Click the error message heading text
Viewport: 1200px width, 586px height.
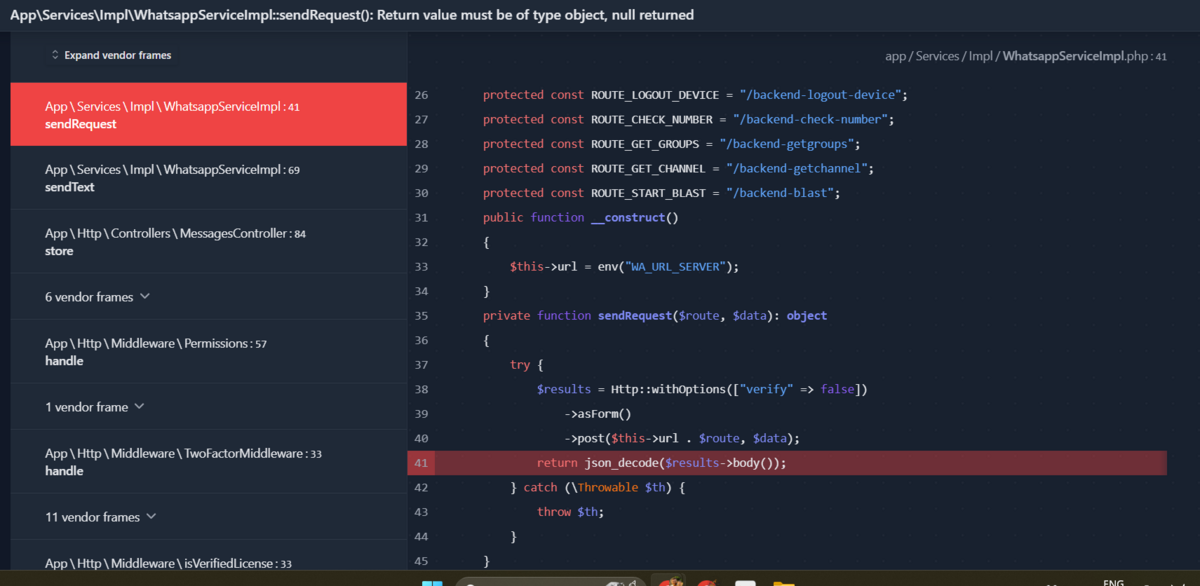pos(352,15)
